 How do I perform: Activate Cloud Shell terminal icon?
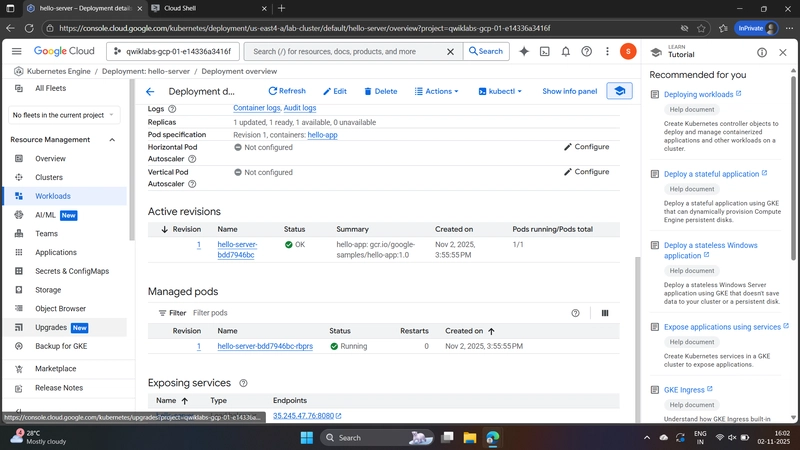(545, 51)
